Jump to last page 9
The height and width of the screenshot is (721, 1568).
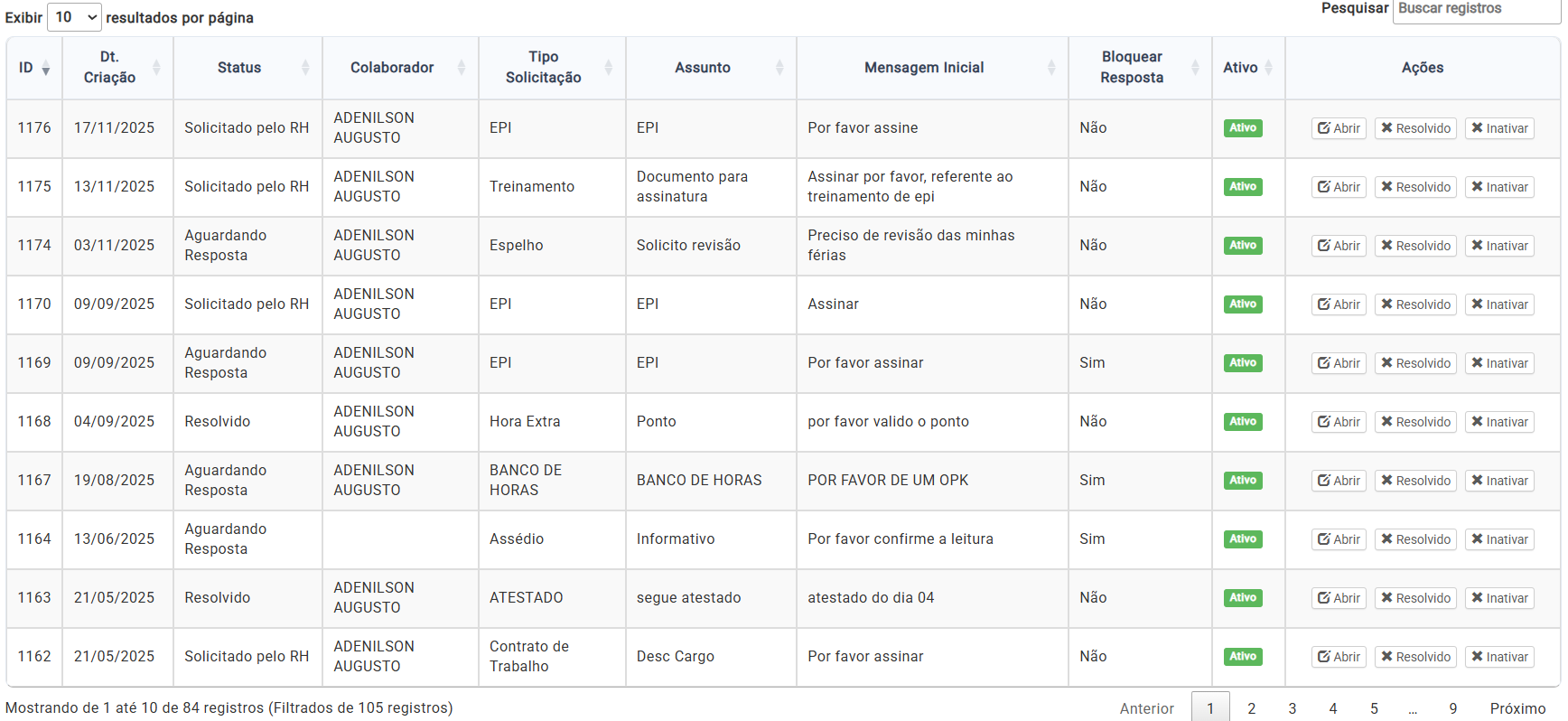pyautogui.click(x=1452, y=708)
